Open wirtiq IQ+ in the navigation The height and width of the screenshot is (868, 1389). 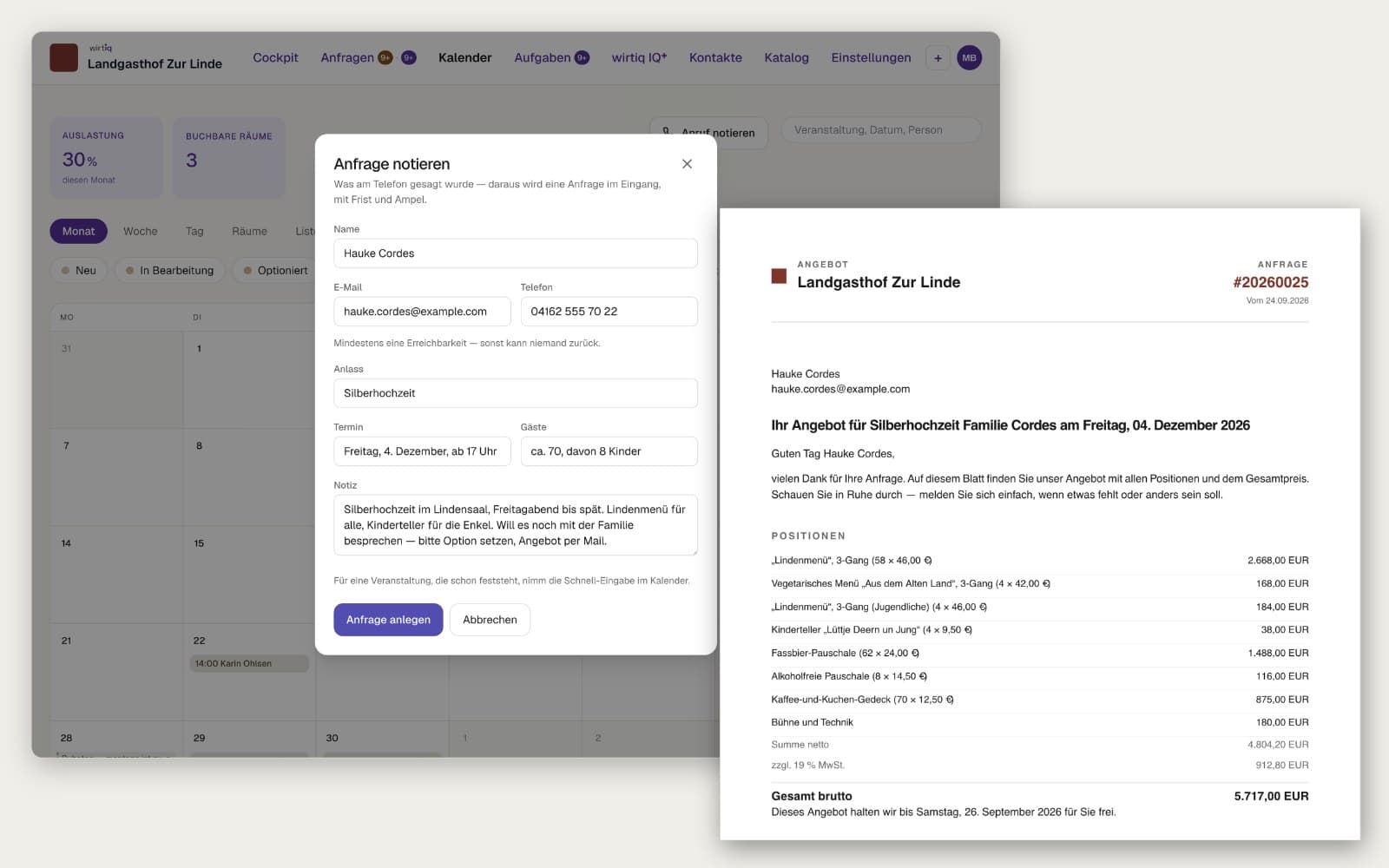point(639,58)
